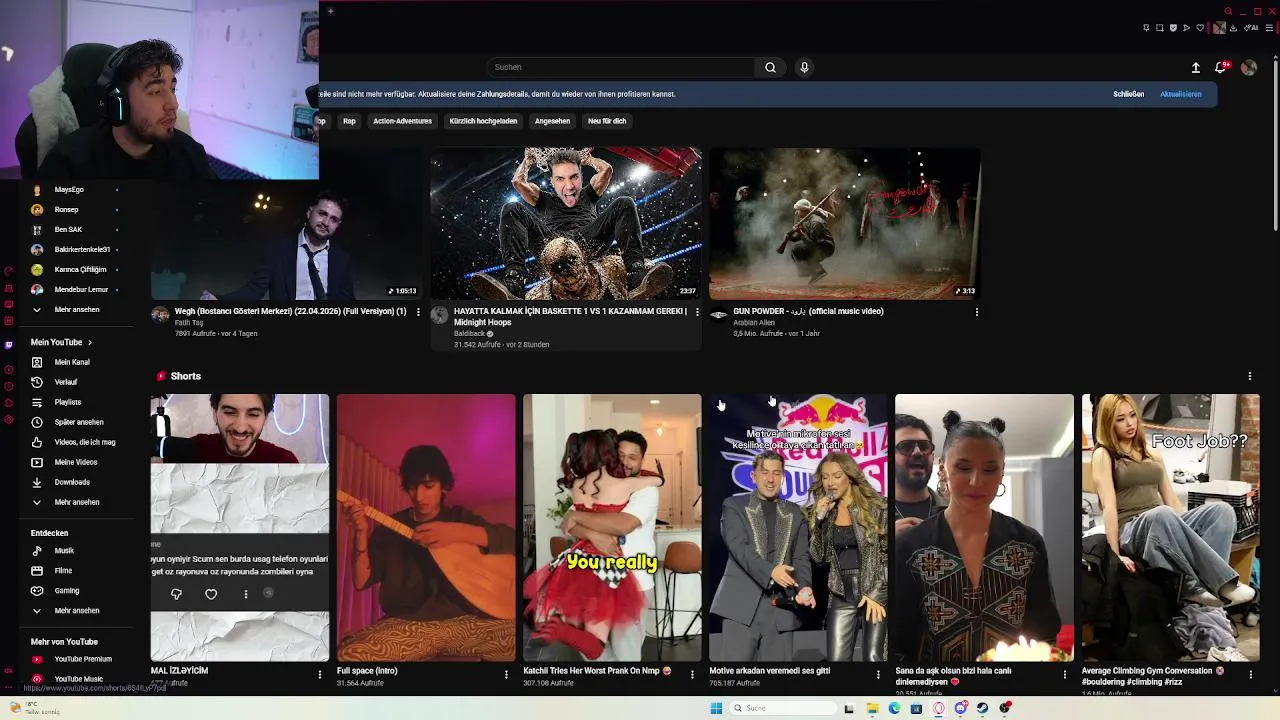Click the Windows taskbar search box

tap(783, 708)
